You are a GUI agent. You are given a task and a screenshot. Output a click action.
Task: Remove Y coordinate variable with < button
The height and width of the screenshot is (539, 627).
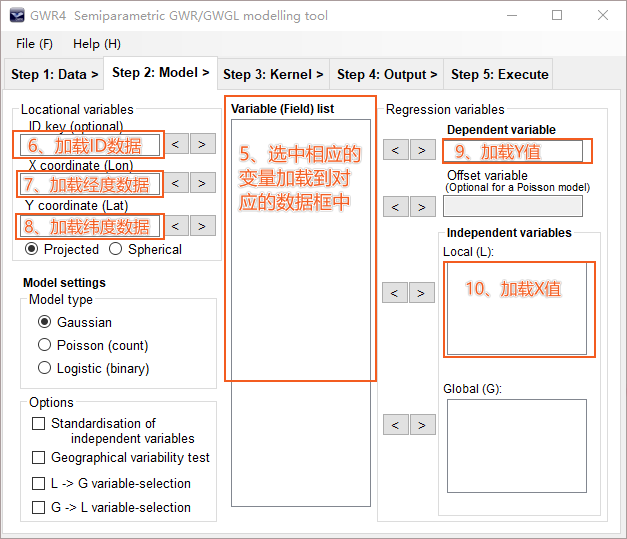coord(176,226)
